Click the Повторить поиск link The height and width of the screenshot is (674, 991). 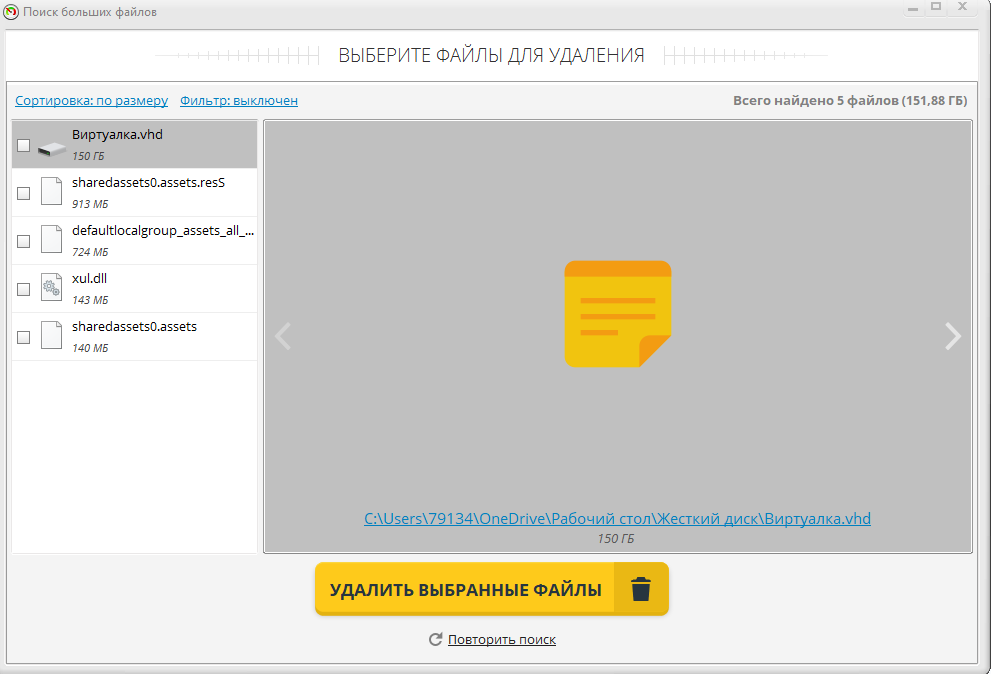click(x=502, y=640)
